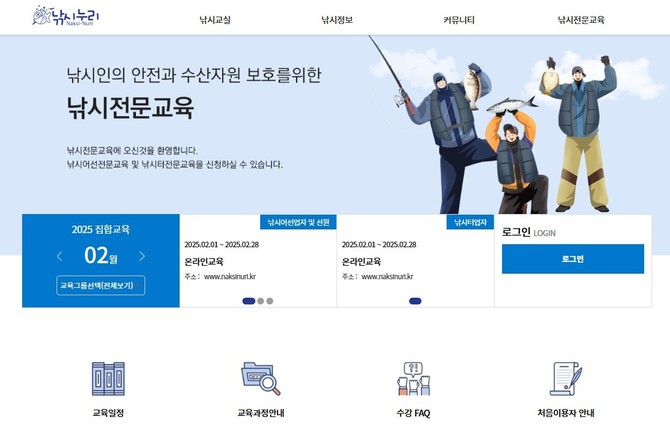670x425 pixels.
Task: Click the 낚시누리 logo
Action: pos(65,16)
